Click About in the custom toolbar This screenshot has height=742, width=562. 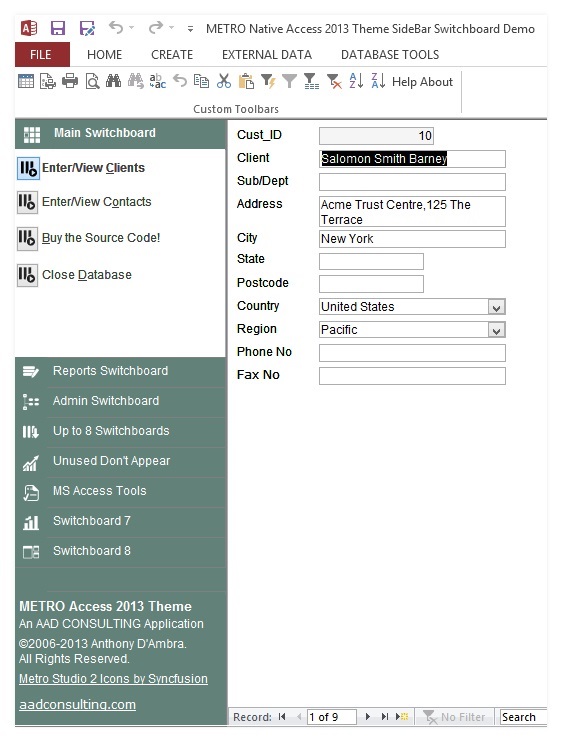pos(436,82)
